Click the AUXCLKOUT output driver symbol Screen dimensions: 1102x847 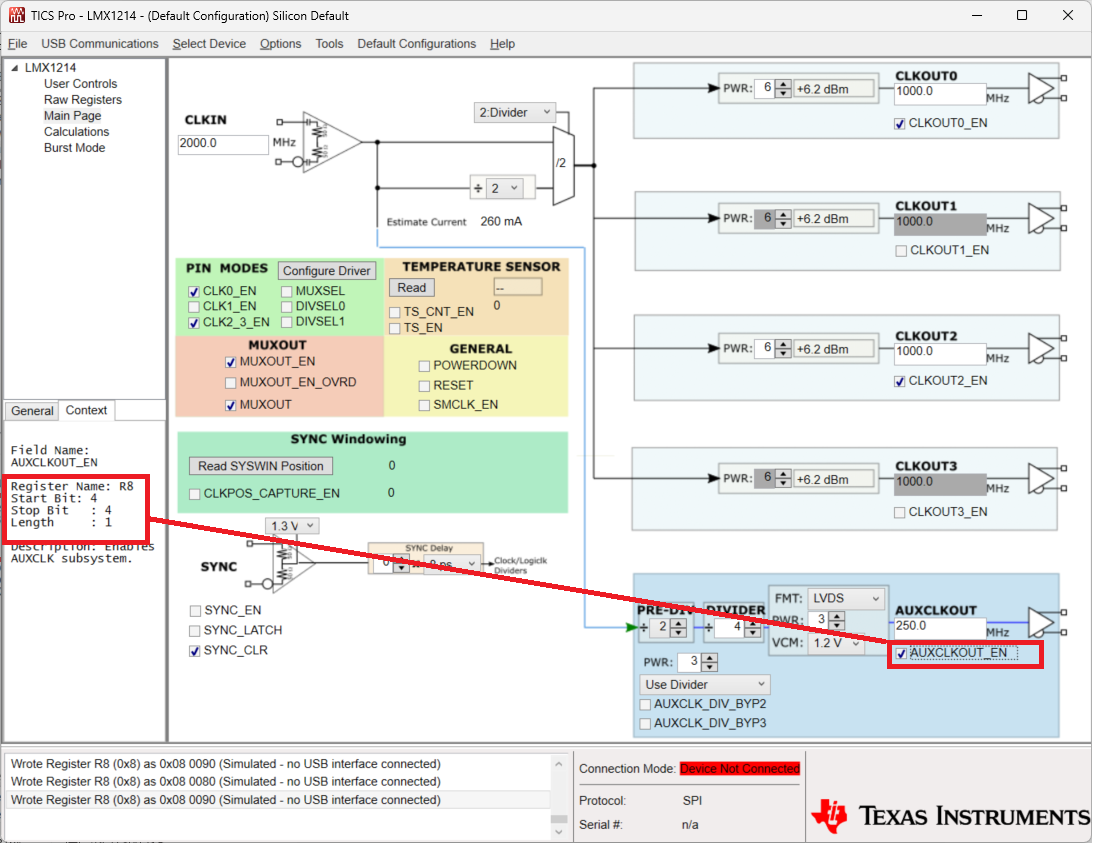(x=1042, y=623)
